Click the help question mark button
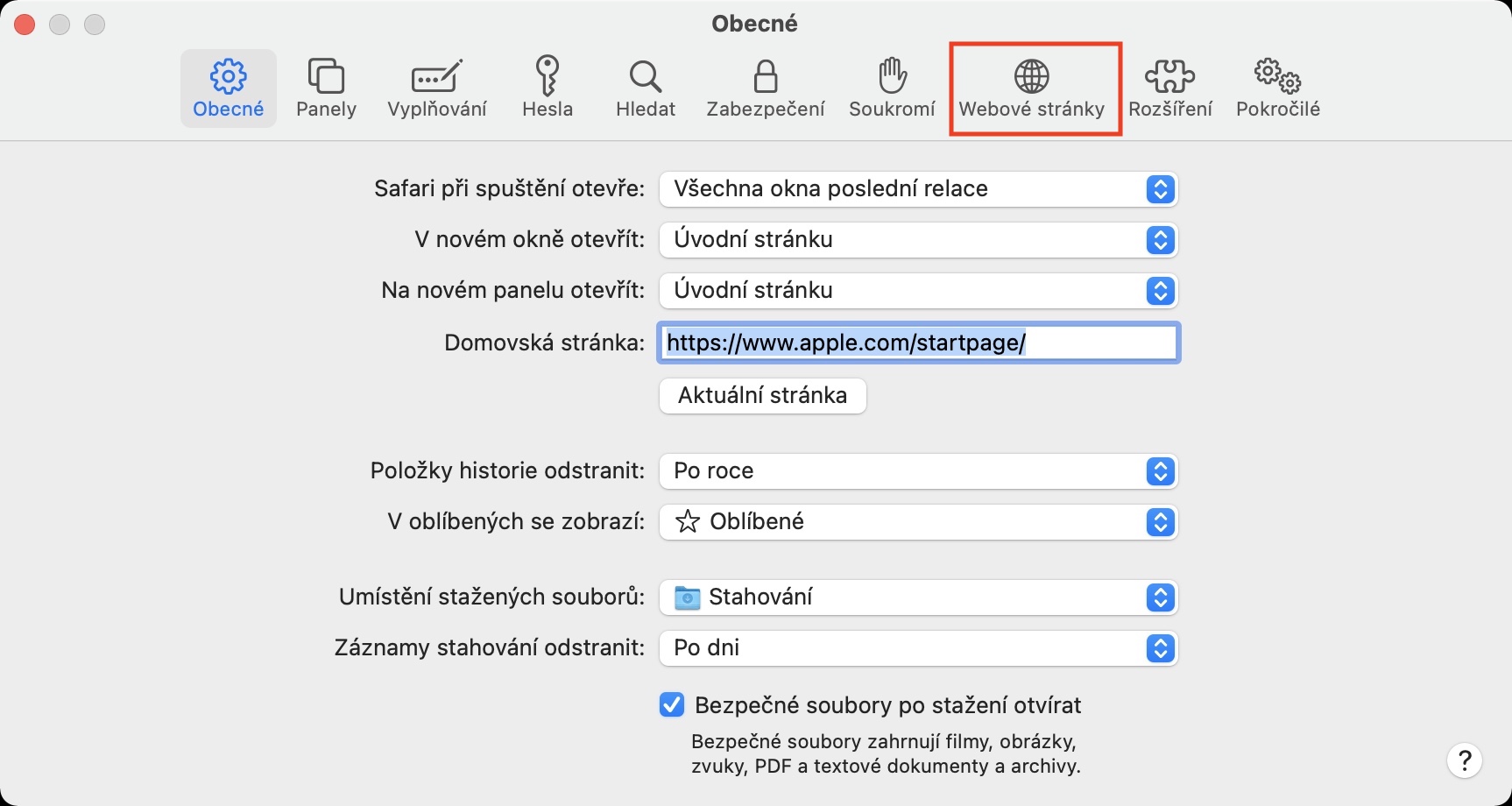This screenshot has height=806, width=1512. pyautogui.click(x=1464, y=760)
